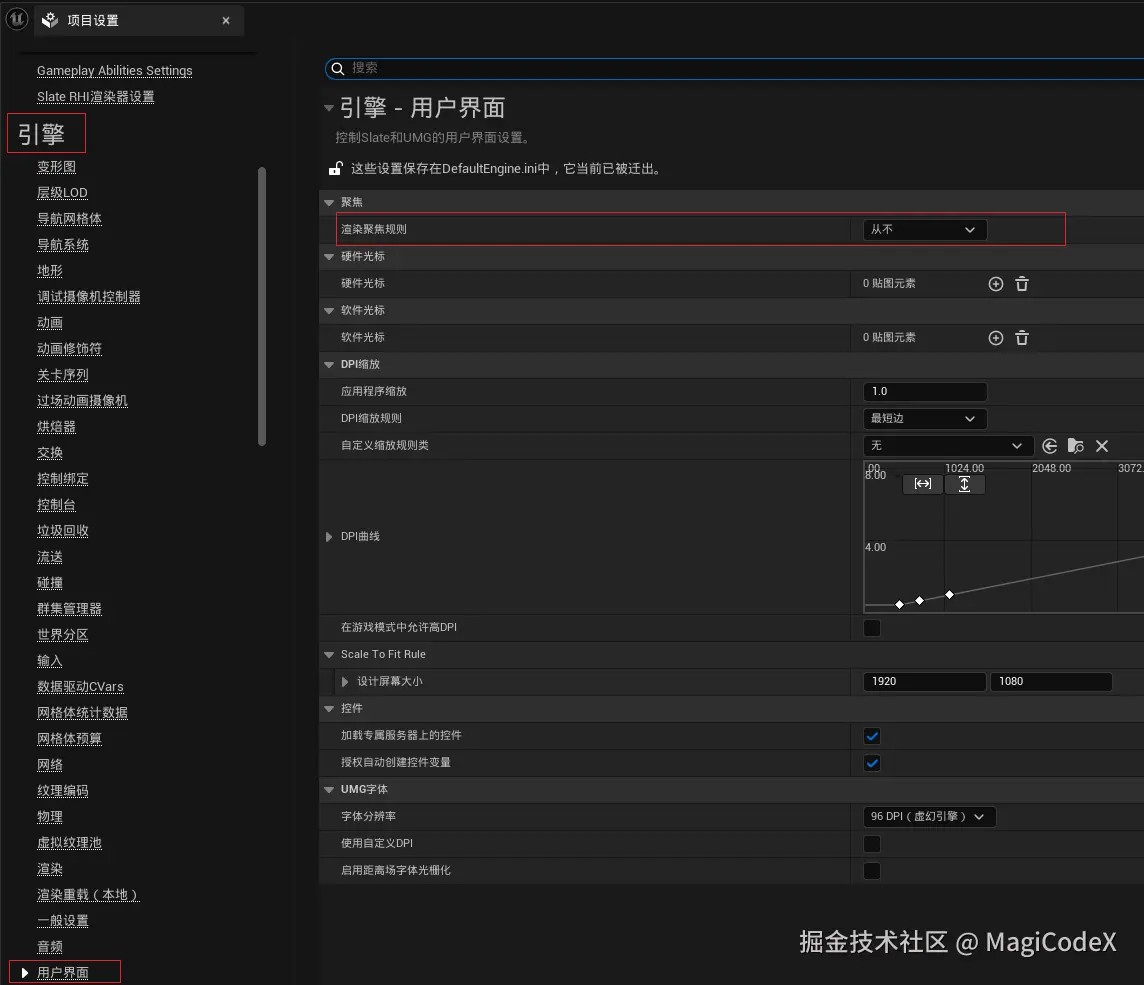Viewport: 1144px width, 985px height.
Task: Open 调试摄像机控制器 settings
Action: pyautogui.click(x=88, y=297)
